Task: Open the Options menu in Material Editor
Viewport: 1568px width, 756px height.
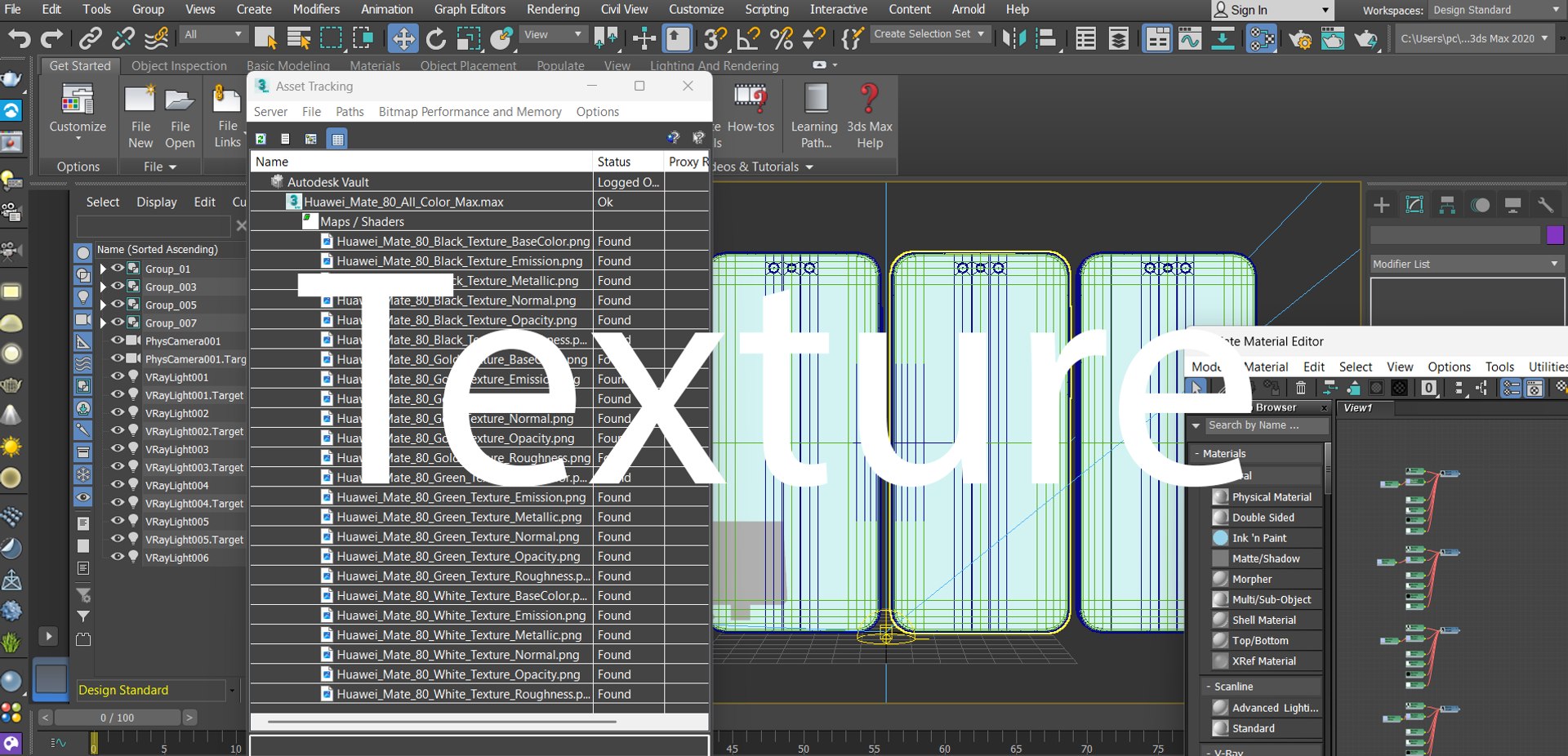Action: pyautogui.click(x=1449, y=367)
